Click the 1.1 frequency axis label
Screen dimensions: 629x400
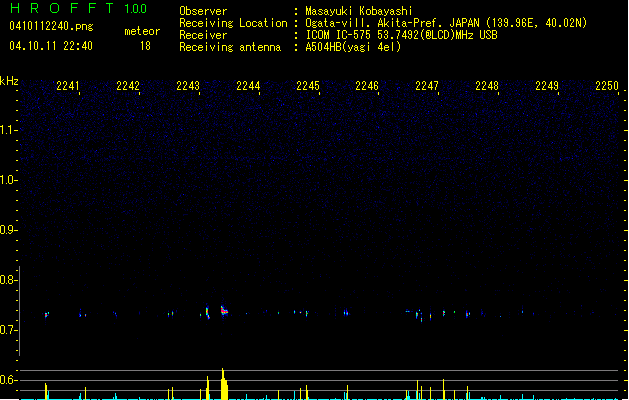tap(8, 130)
